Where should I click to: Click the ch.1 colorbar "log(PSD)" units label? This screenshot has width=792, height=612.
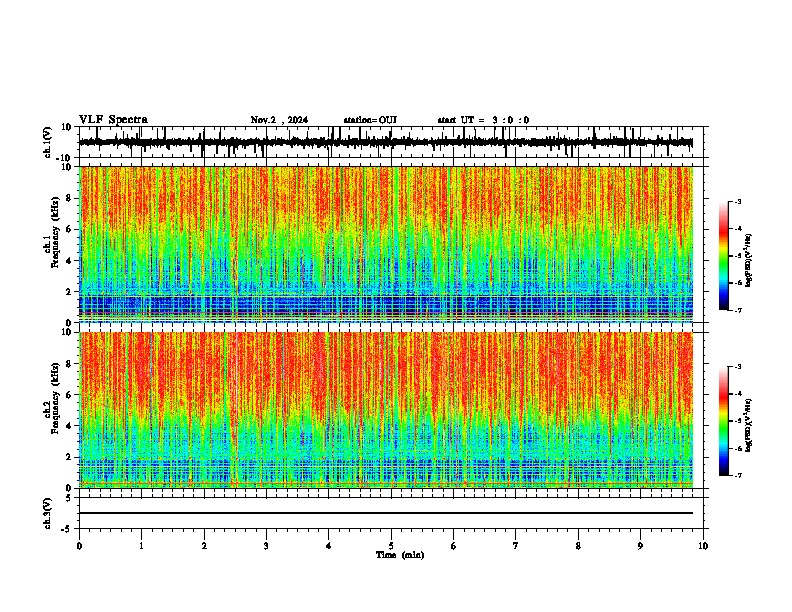pos(749,261)
